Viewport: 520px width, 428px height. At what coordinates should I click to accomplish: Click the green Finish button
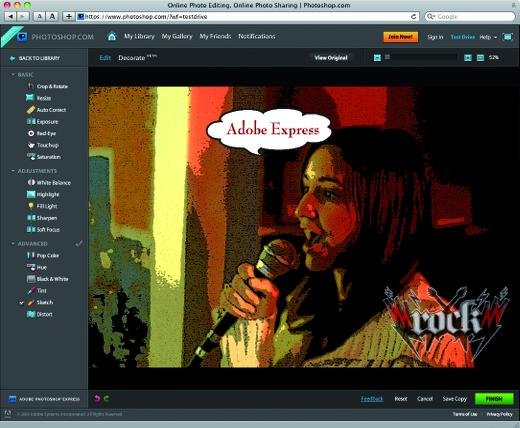coord(494,399)
